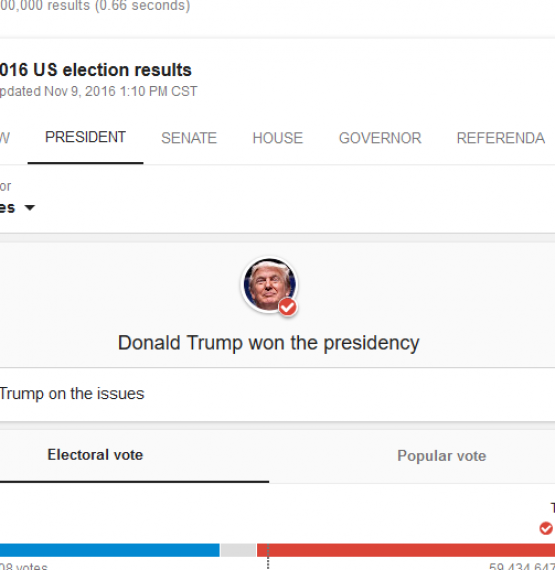Switch to the Popular vote tab

(442, 456)
